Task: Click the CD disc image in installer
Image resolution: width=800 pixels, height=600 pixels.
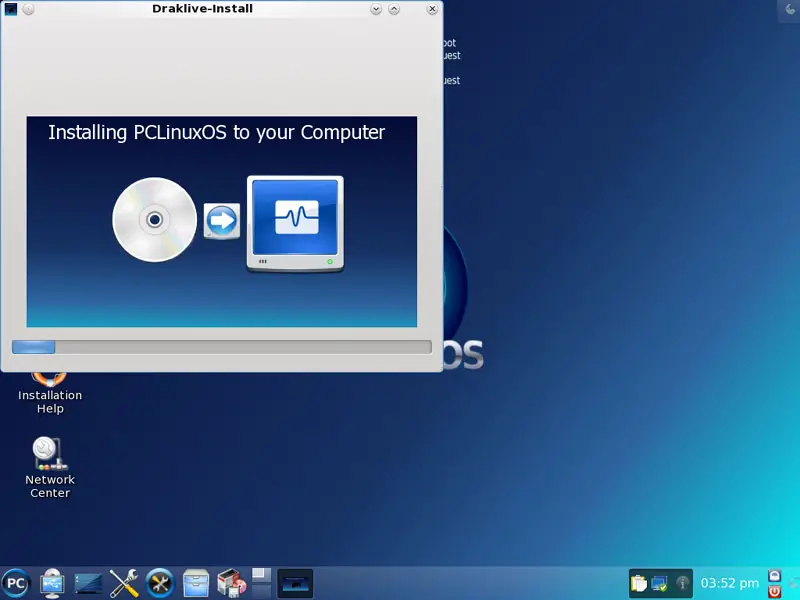Action: click(155, 220)
